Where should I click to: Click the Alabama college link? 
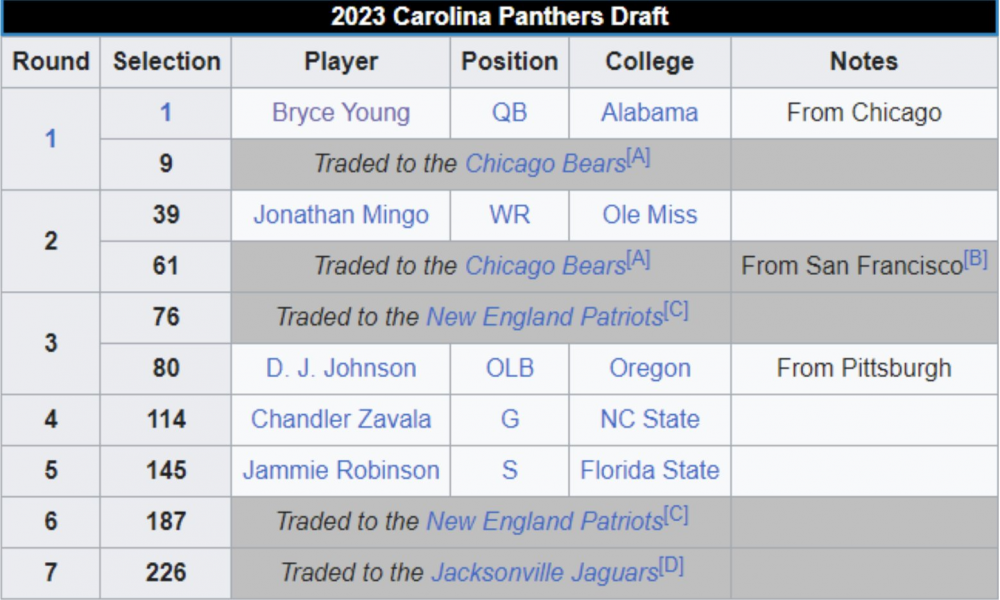click(x=649, y=113)
